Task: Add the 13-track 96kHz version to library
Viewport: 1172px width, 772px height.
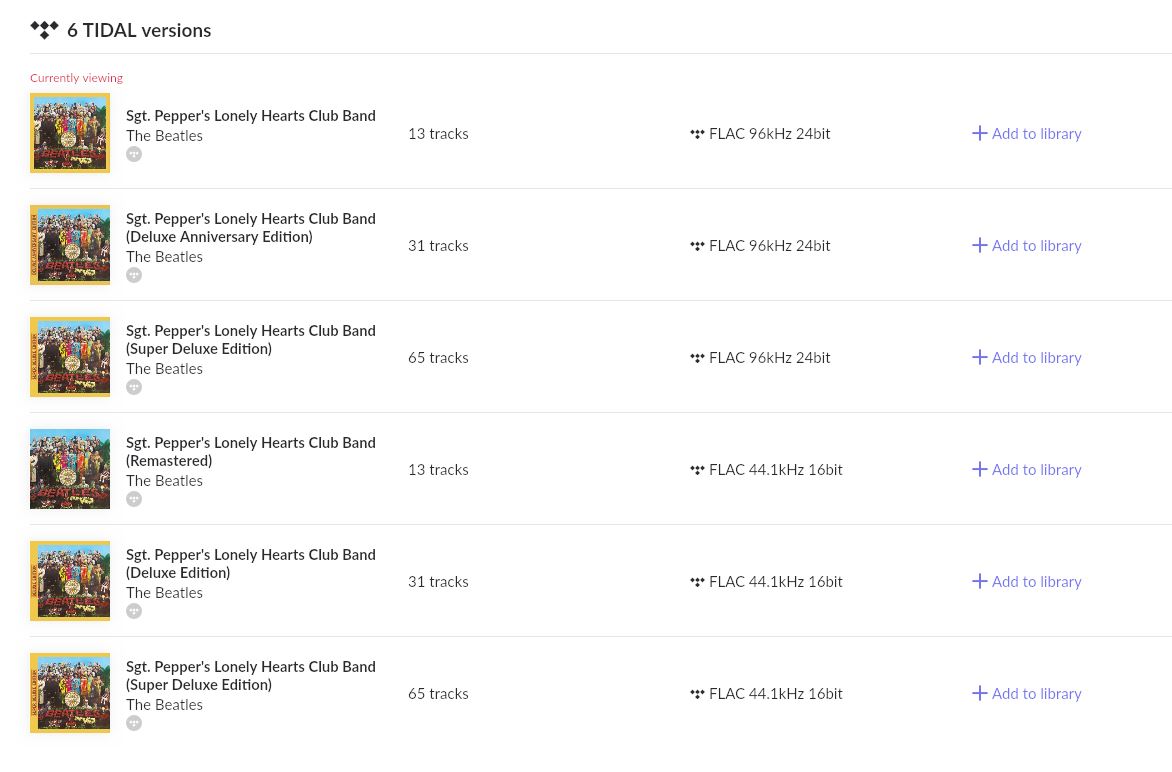Action: pyautogui.click(x=1026, y=134)
